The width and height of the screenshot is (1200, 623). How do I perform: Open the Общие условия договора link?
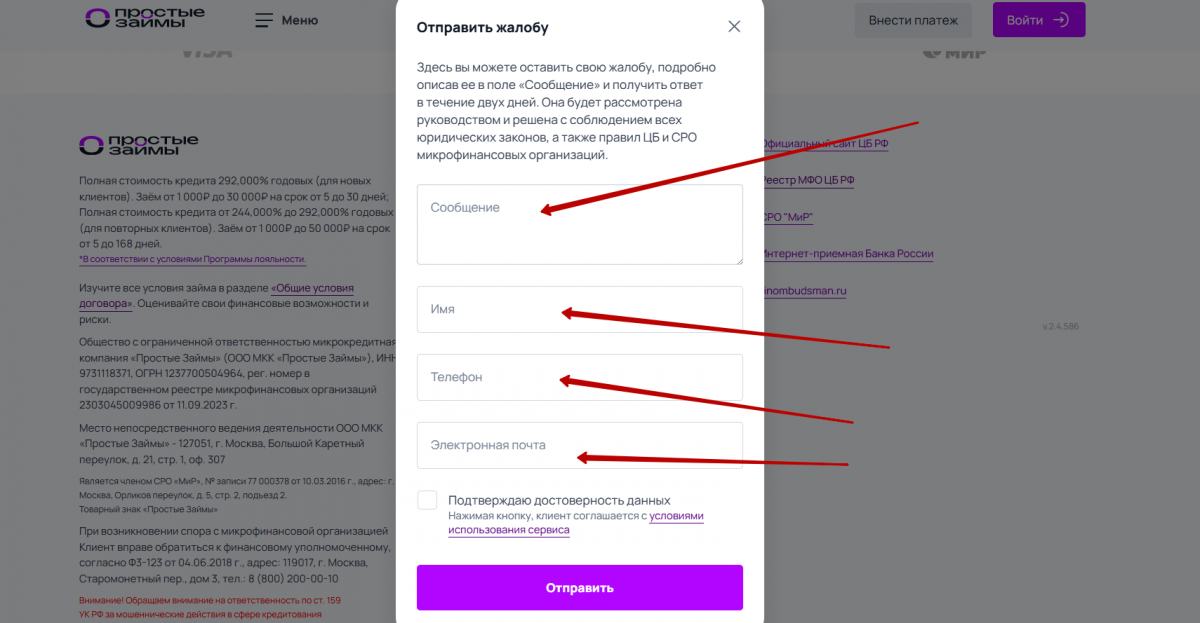[x=312, y=288]
